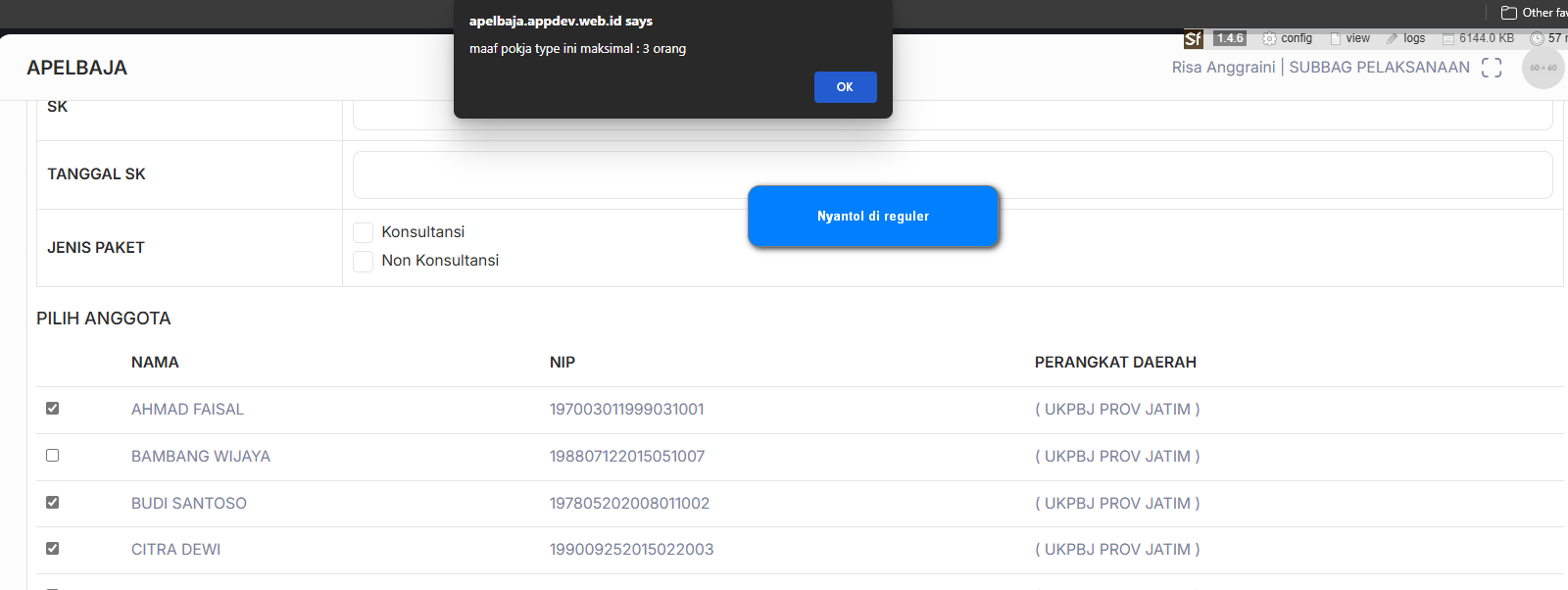The image size is (1568, 590).
Task: Open the Other favorites bookmarks folder
Action: [x=1534, y=13]
